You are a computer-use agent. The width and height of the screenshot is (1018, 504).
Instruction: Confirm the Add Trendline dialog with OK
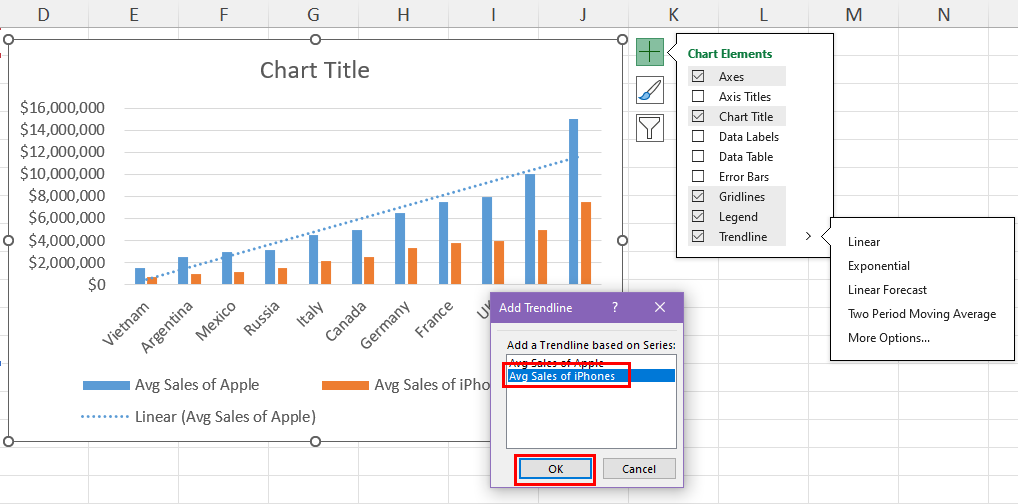coord(555,469)
